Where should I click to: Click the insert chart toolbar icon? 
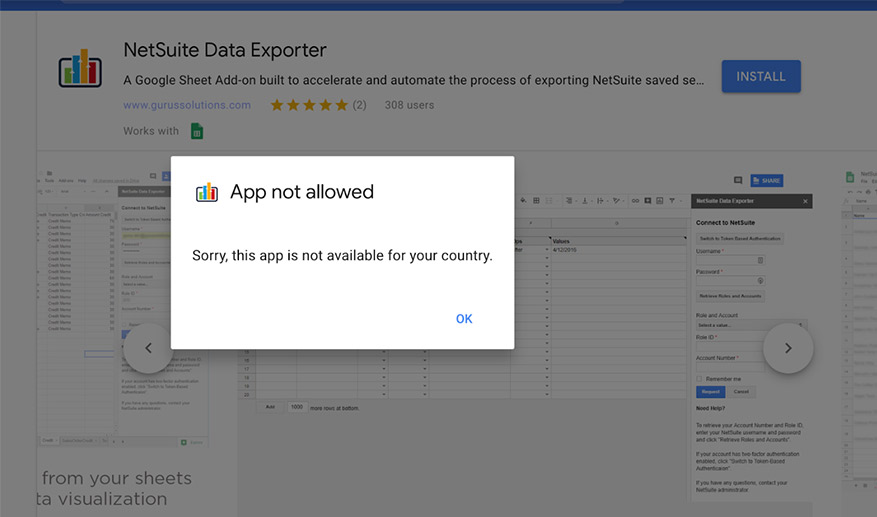pos(659,201)
